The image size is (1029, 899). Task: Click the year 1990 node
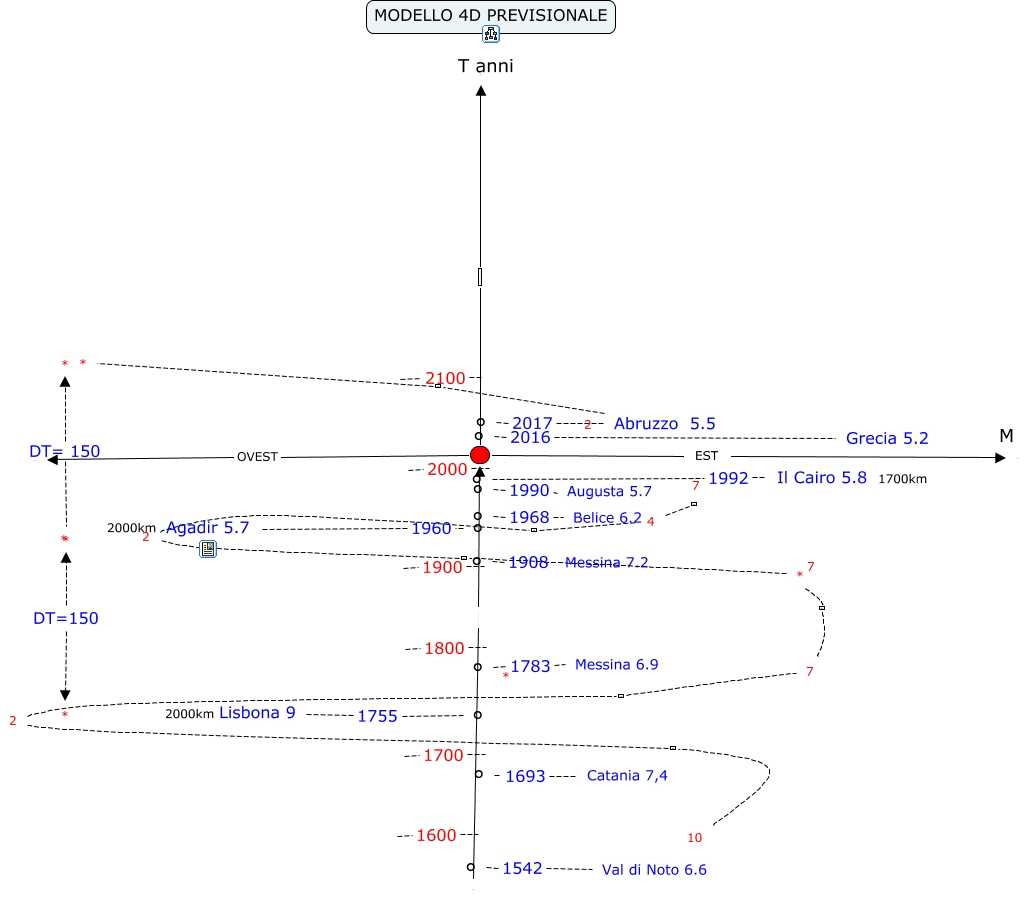point(530,491)
